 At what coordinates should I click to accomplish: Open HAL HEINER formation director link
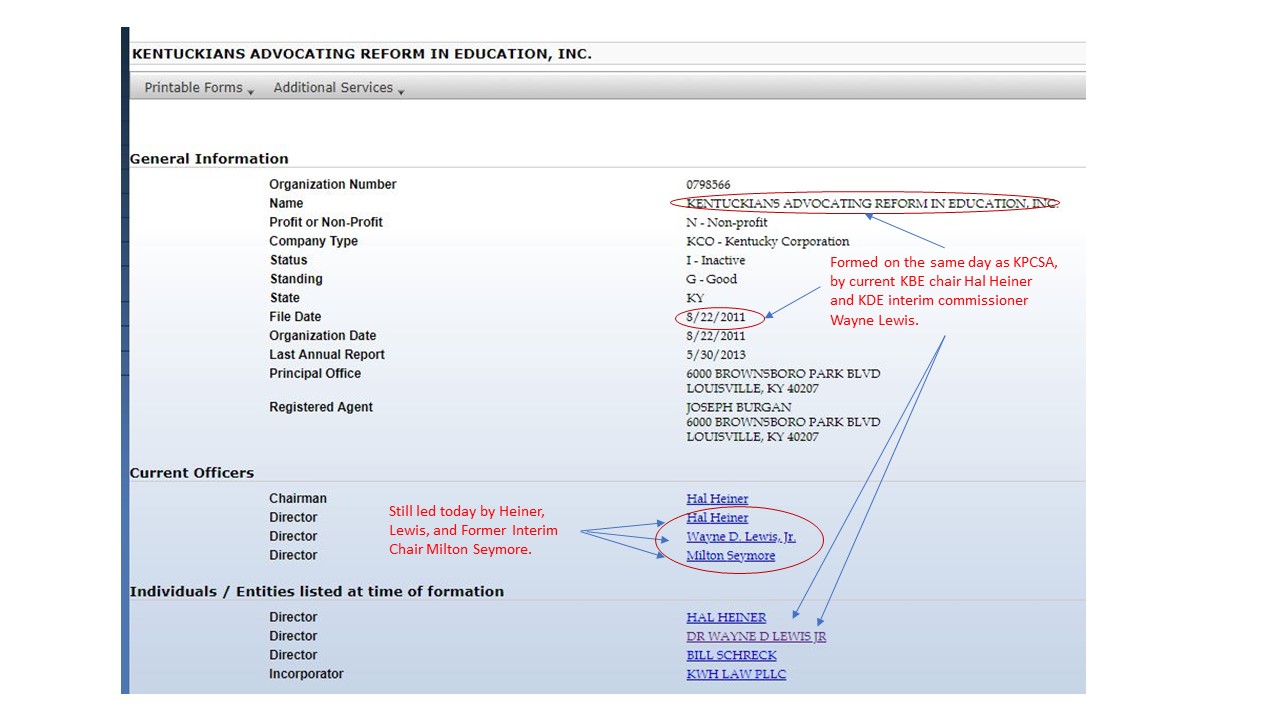click(x=726, y=618)
